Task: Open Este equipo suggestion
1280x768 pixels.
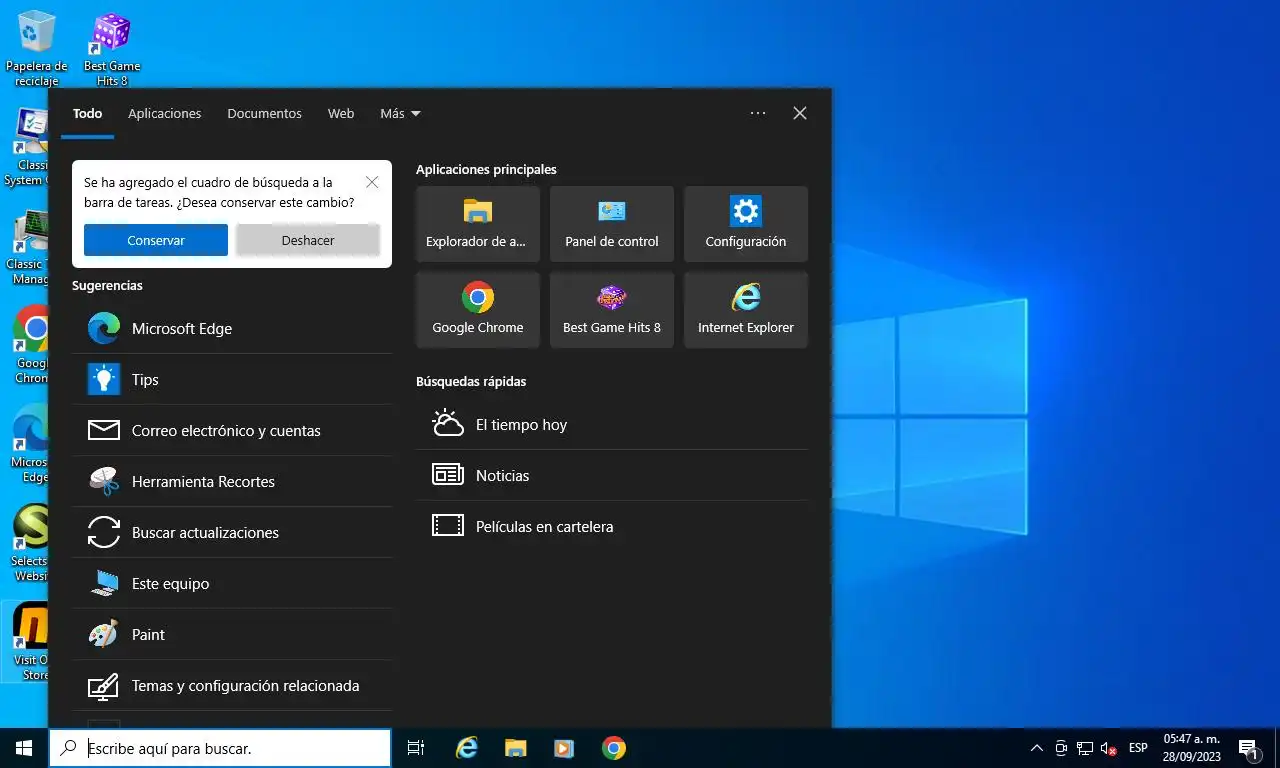Action: [x=232, y=583]
